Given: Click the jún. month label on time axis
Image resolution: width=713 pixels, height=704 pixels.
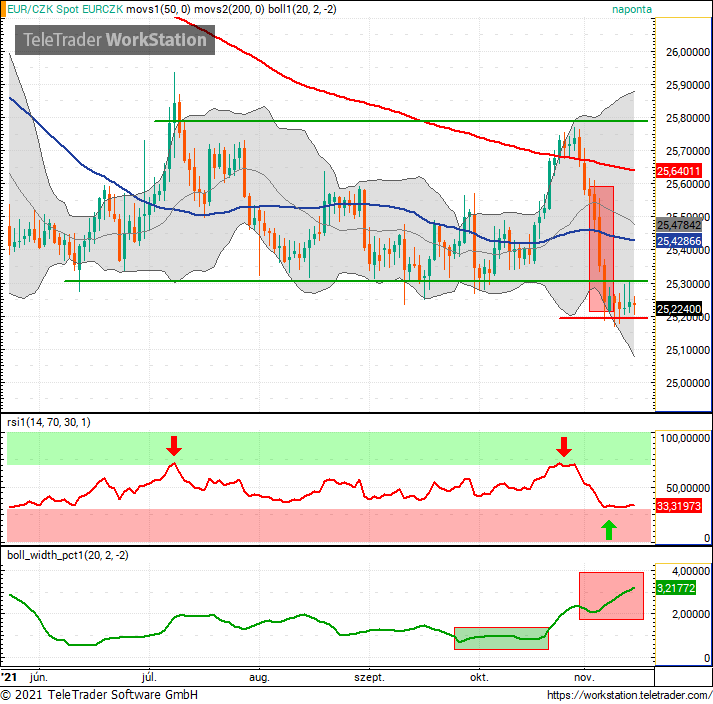Looking at the screenshot, I should [39, 677].
